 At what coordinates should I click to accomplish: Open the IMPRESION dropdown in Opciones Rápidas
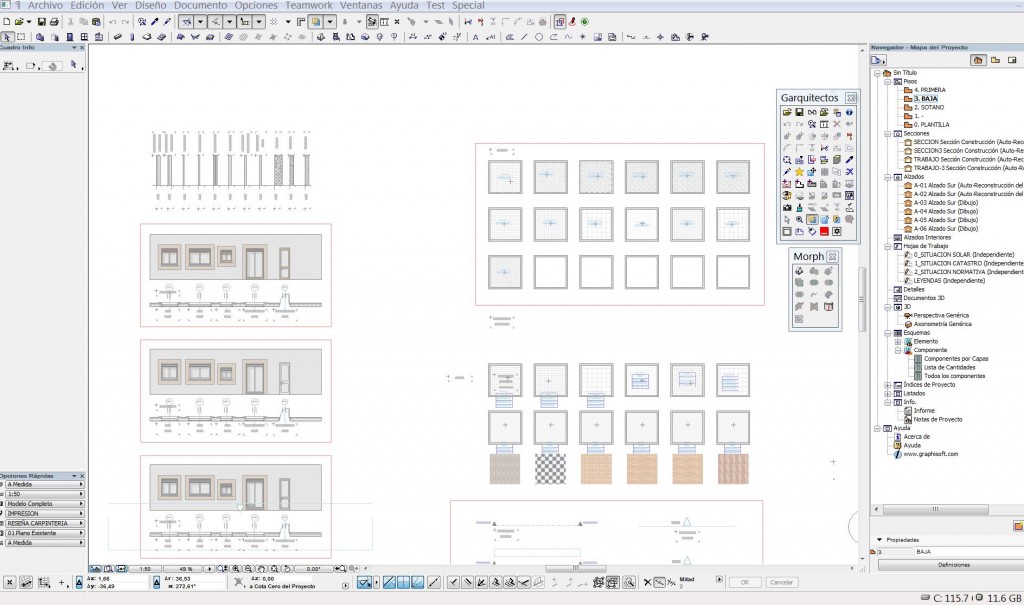click(80, 512)
